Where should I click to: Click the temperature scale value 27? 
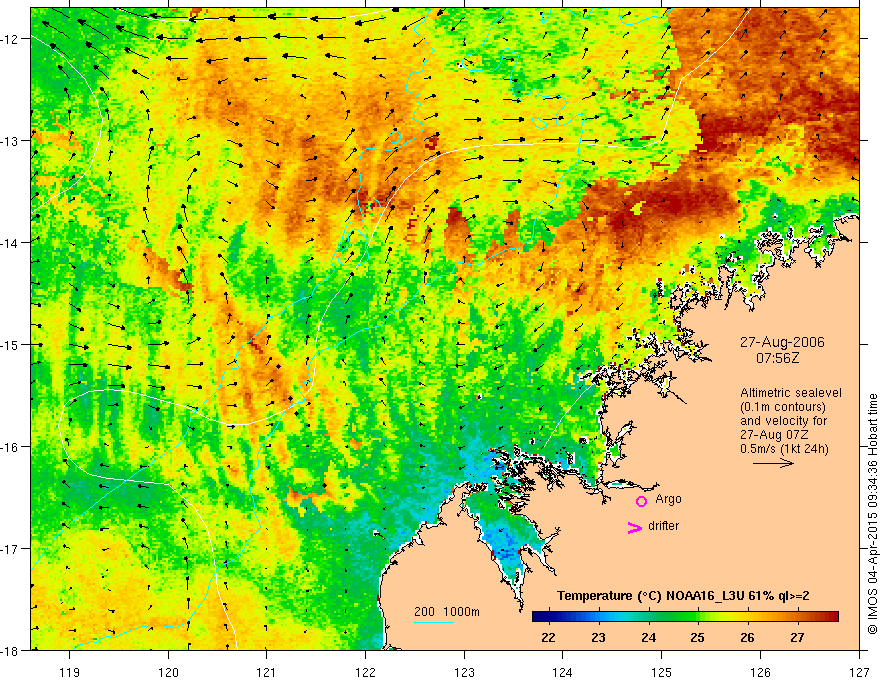click(797, 637)
